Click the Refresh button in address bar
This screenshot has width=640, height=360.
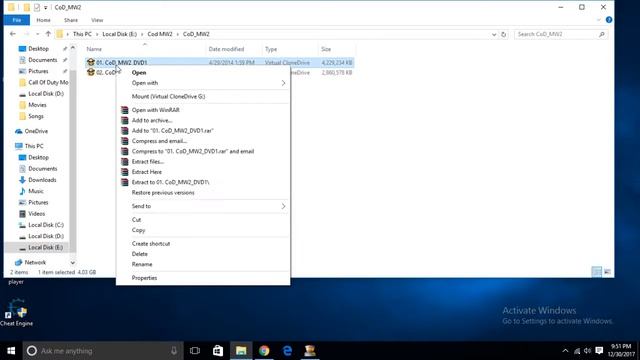click(x=504, y=34)
